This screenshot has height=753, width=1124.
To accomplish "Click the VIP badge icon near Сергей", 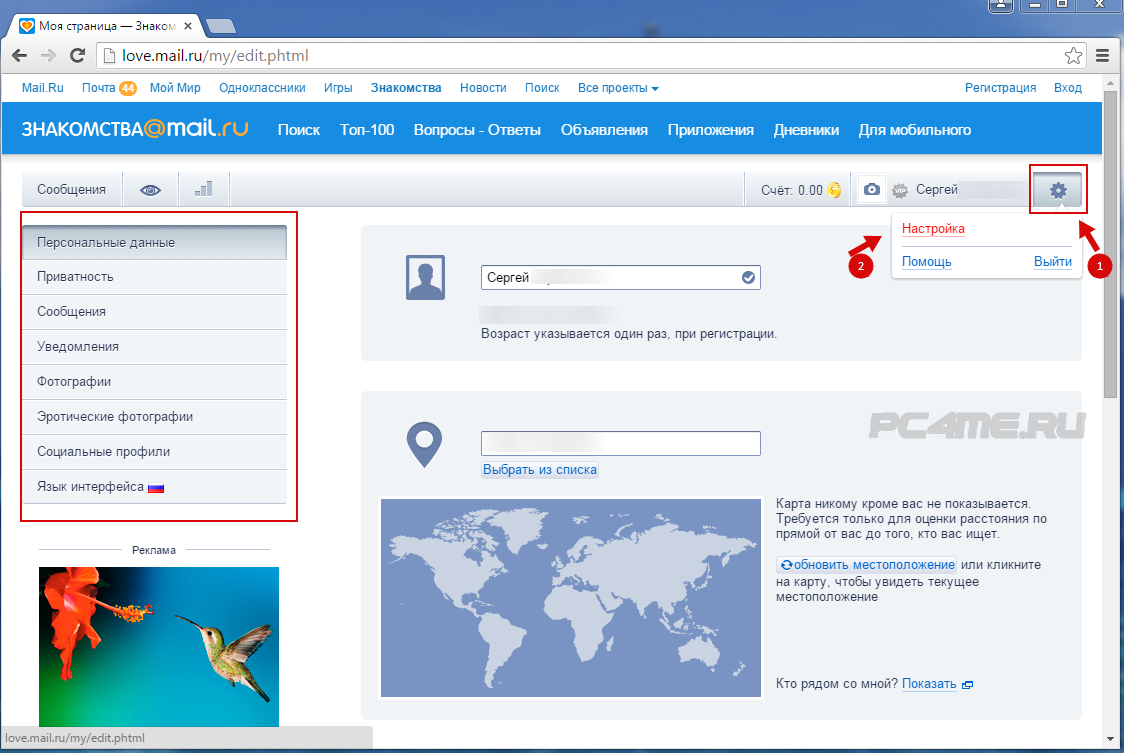I will (x=900, y=191).
